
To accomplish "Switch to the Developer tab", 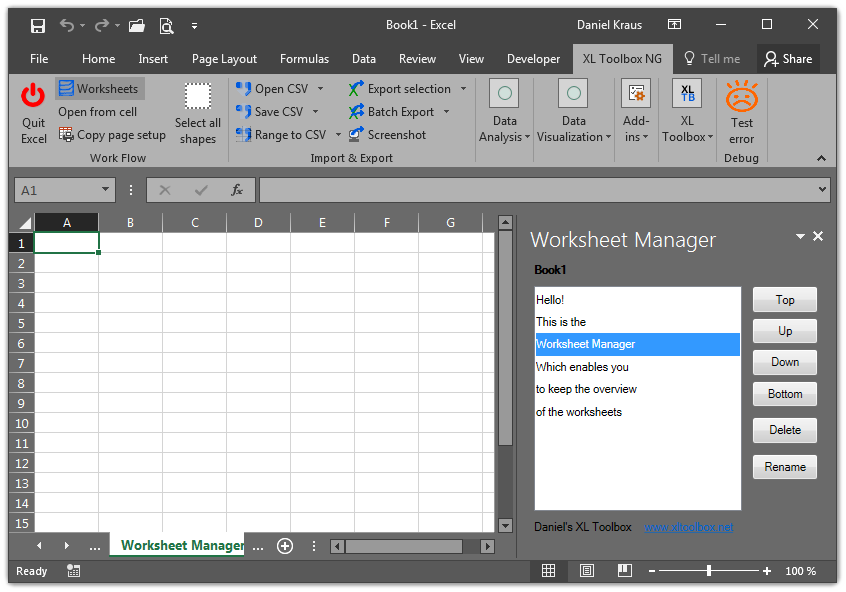I will pyautogui.click(x=534, y=59).
